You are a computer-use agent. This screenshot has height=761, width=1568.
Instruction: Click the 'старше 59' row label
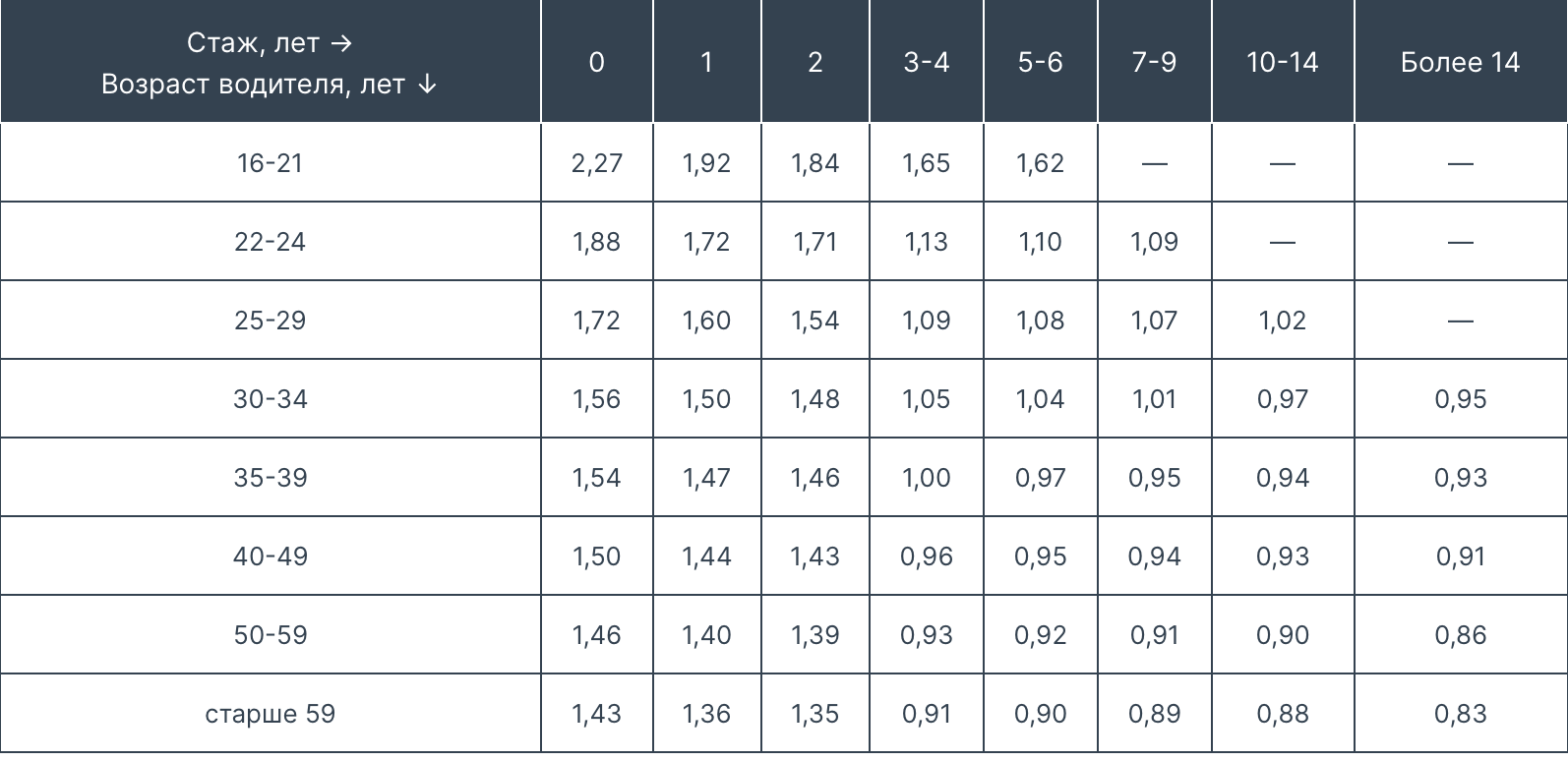270,714
